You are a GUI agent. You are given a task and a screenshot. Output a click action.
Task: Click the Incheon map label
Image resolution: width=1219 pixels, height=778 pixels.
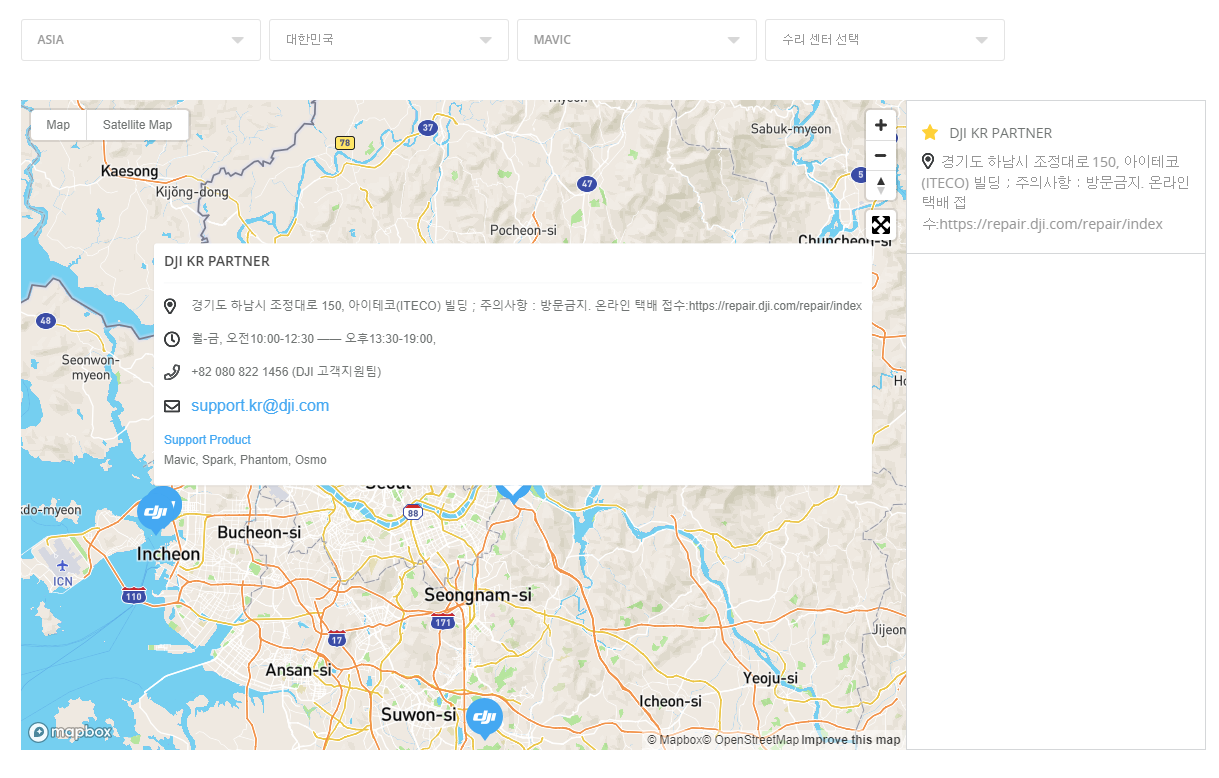[x=168, y=554]
